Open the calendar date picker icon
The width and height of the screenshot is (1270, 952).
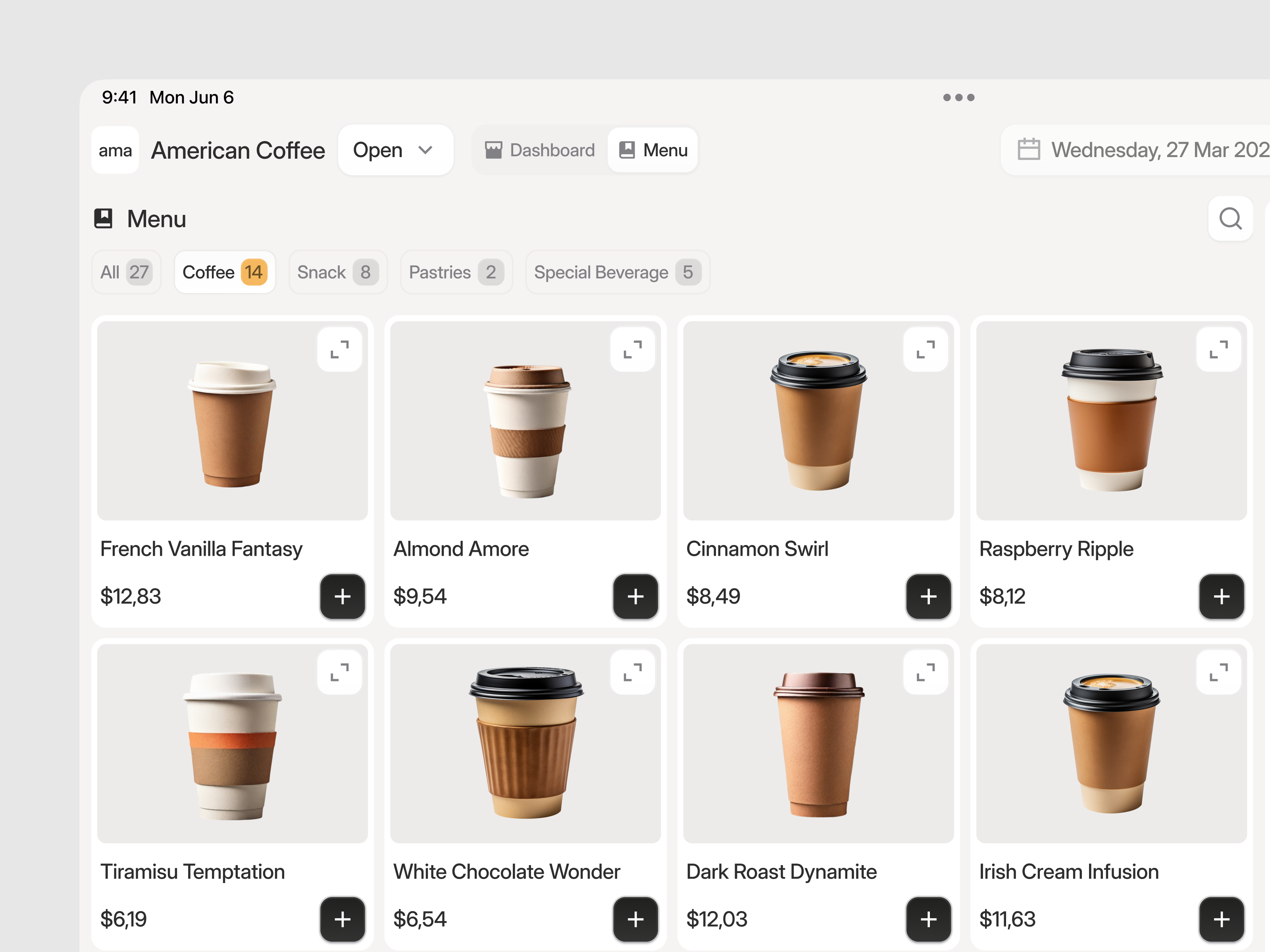(1029, 150)
